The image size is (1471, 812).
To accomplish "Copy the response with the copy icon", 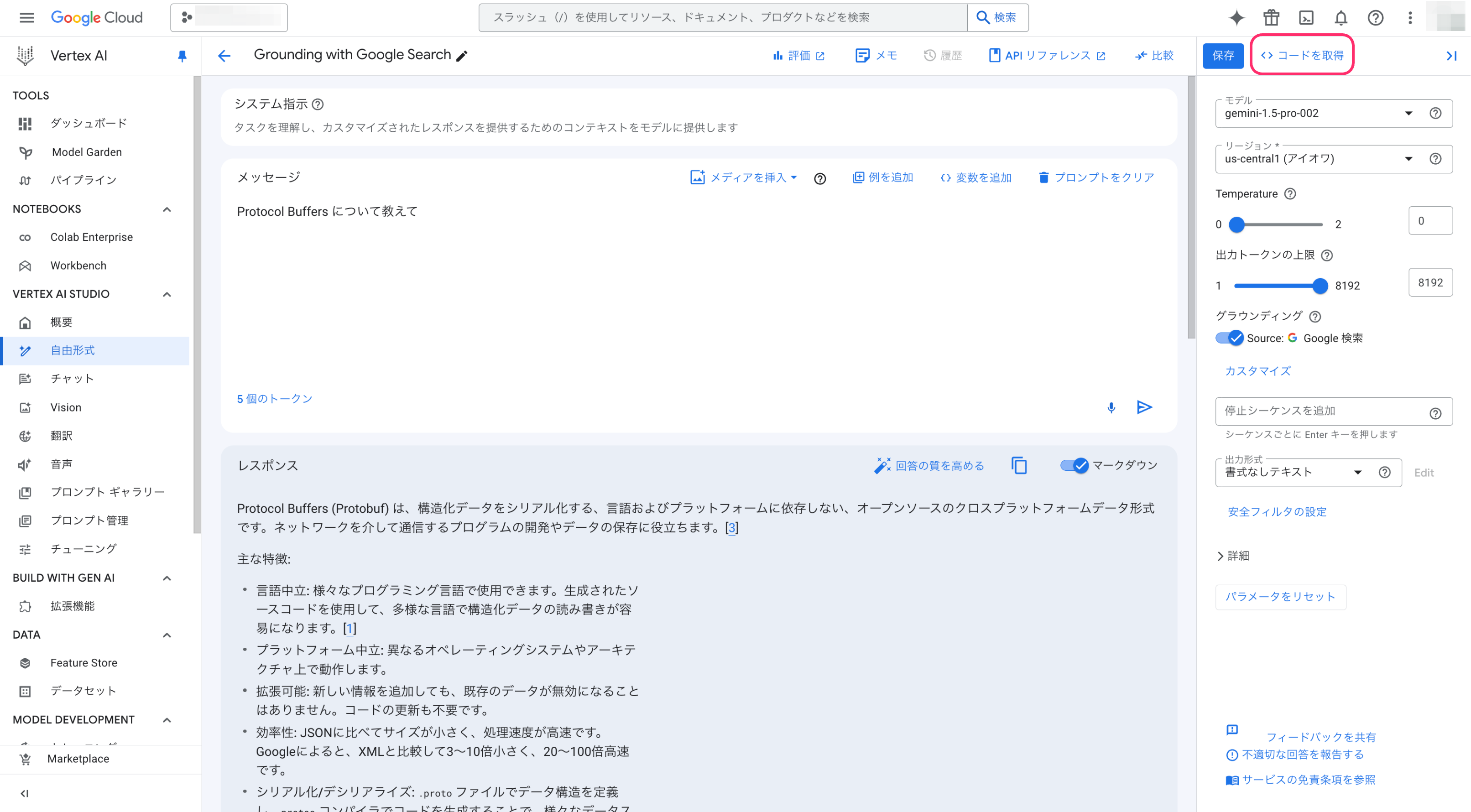I will point(1019,465).
